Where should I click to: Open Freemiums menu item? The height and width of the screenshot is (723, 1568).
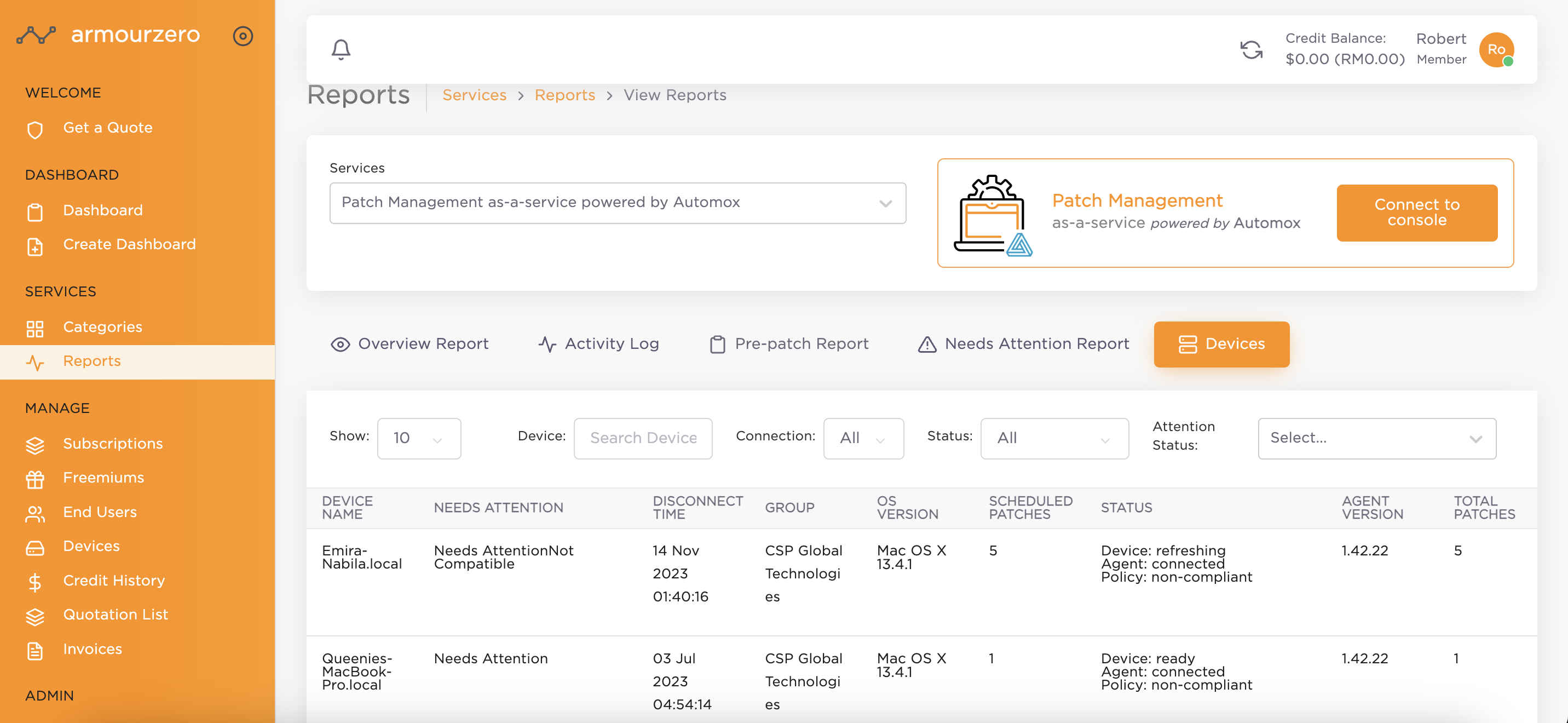[x=104, y=478]
